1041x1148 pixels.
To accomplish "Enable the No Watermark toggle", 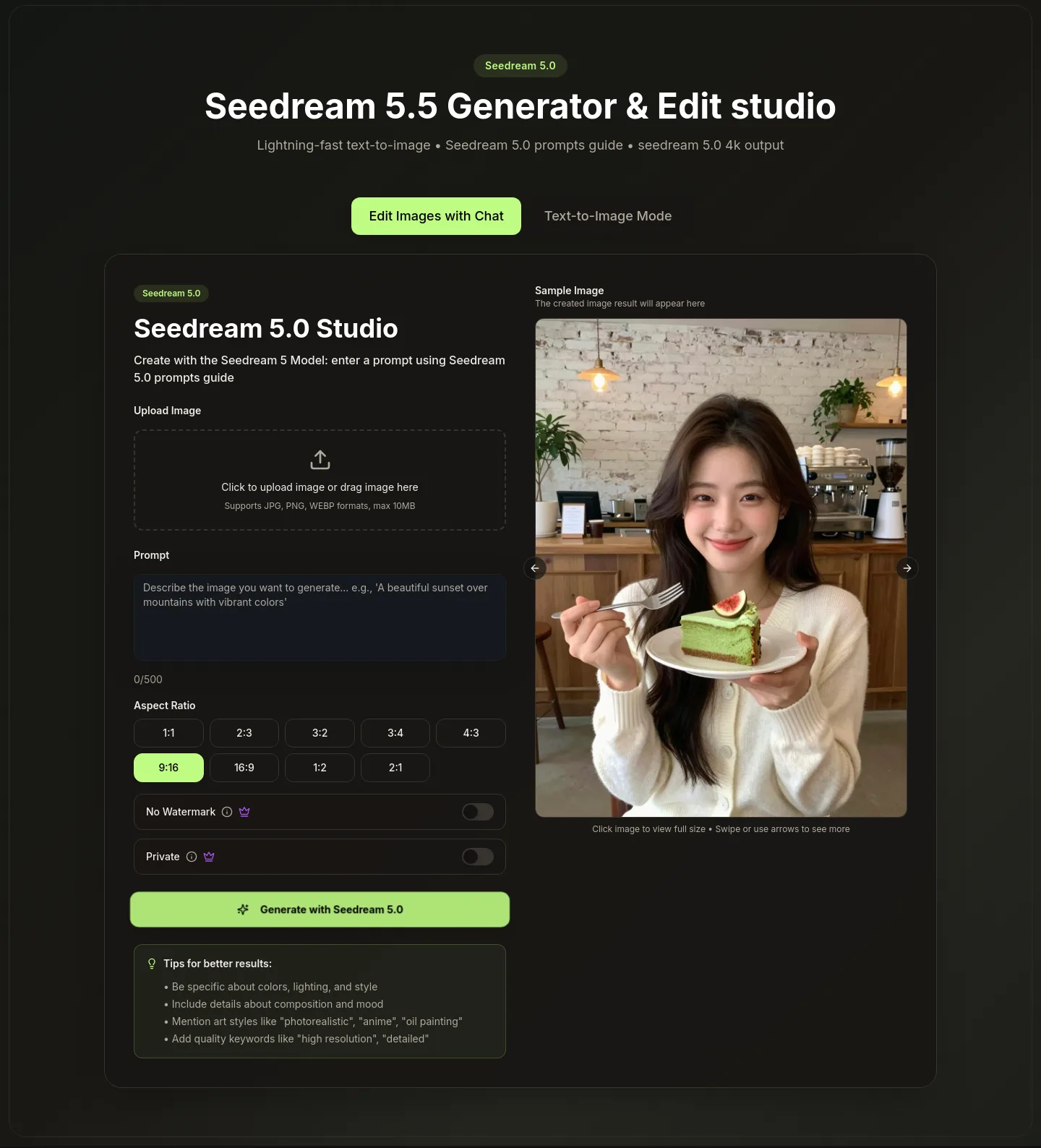I will (478, 812).
